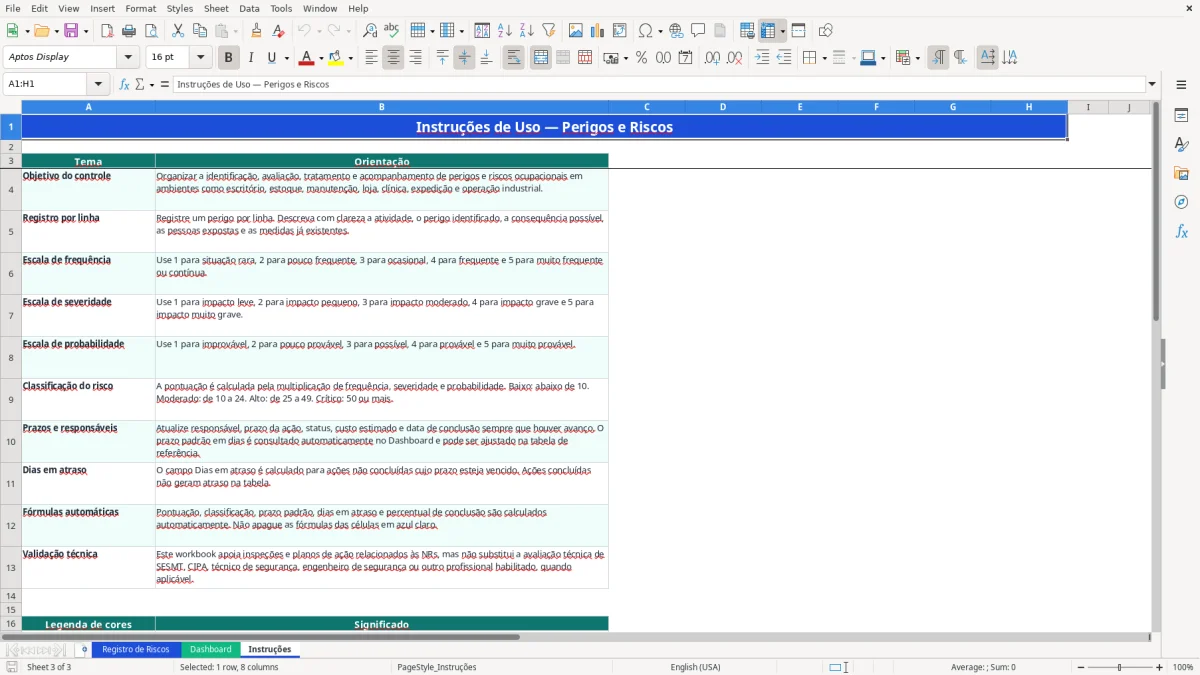This screenshot has width=1200, height=675.
Task: Toggle Center Vertically alignment
Action: point(464,58)
